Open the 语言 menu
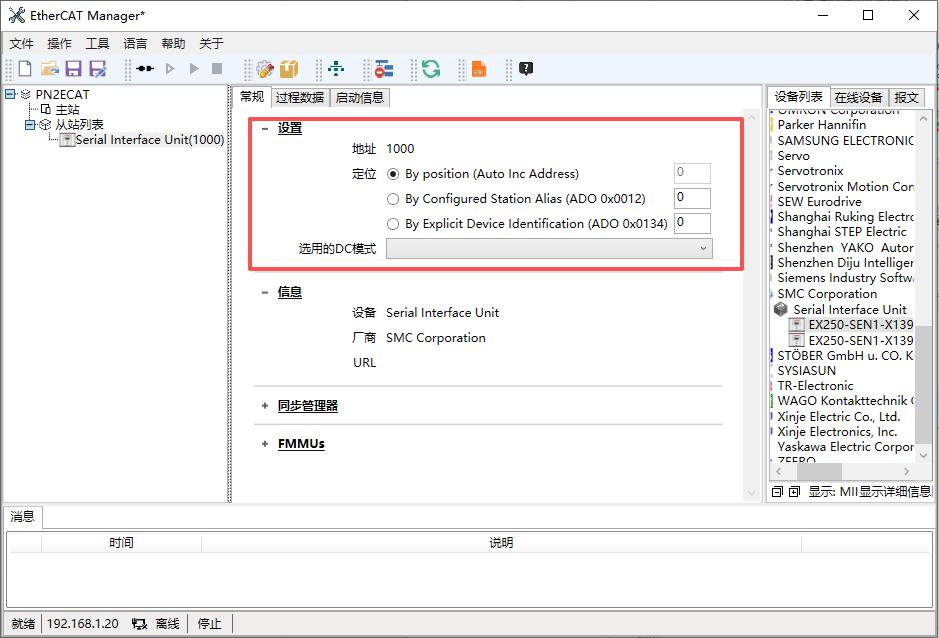Image resolution: width=939 pixels, height=638 pixels. [135, 44]
